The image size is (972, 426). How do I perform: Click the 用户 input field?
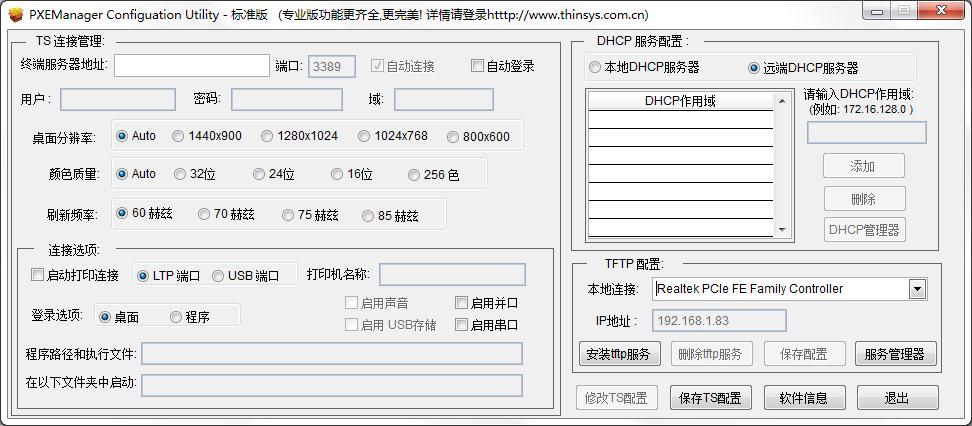pyautogui.click(x=118, y=99)
